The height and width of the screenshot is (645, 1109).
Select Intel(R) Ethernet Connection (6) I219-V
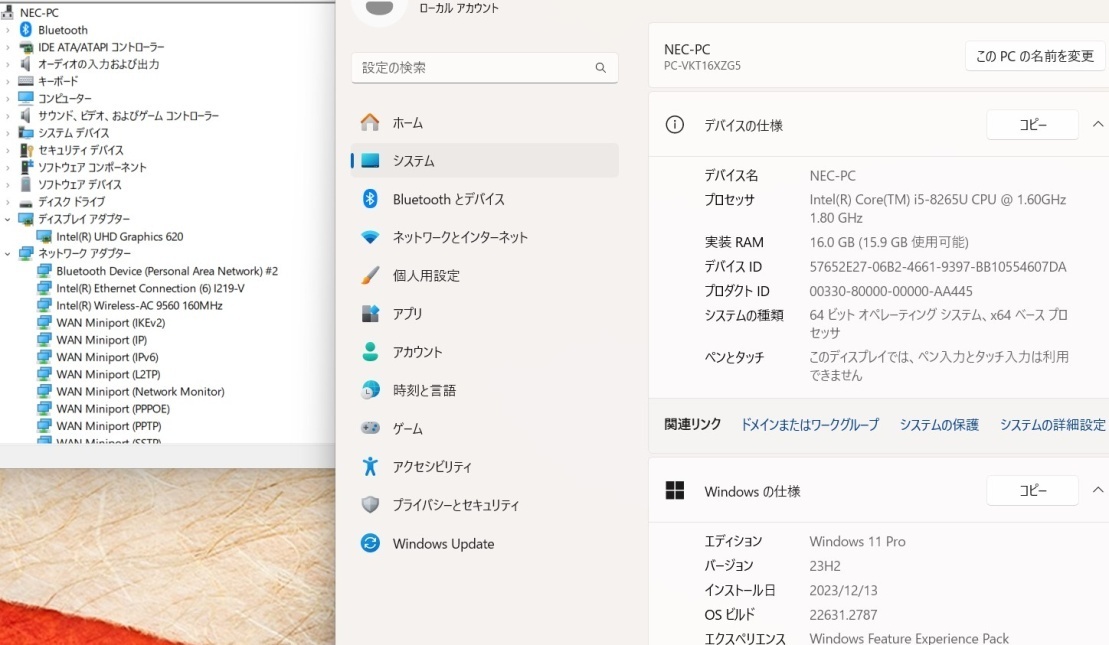[151, 289]
